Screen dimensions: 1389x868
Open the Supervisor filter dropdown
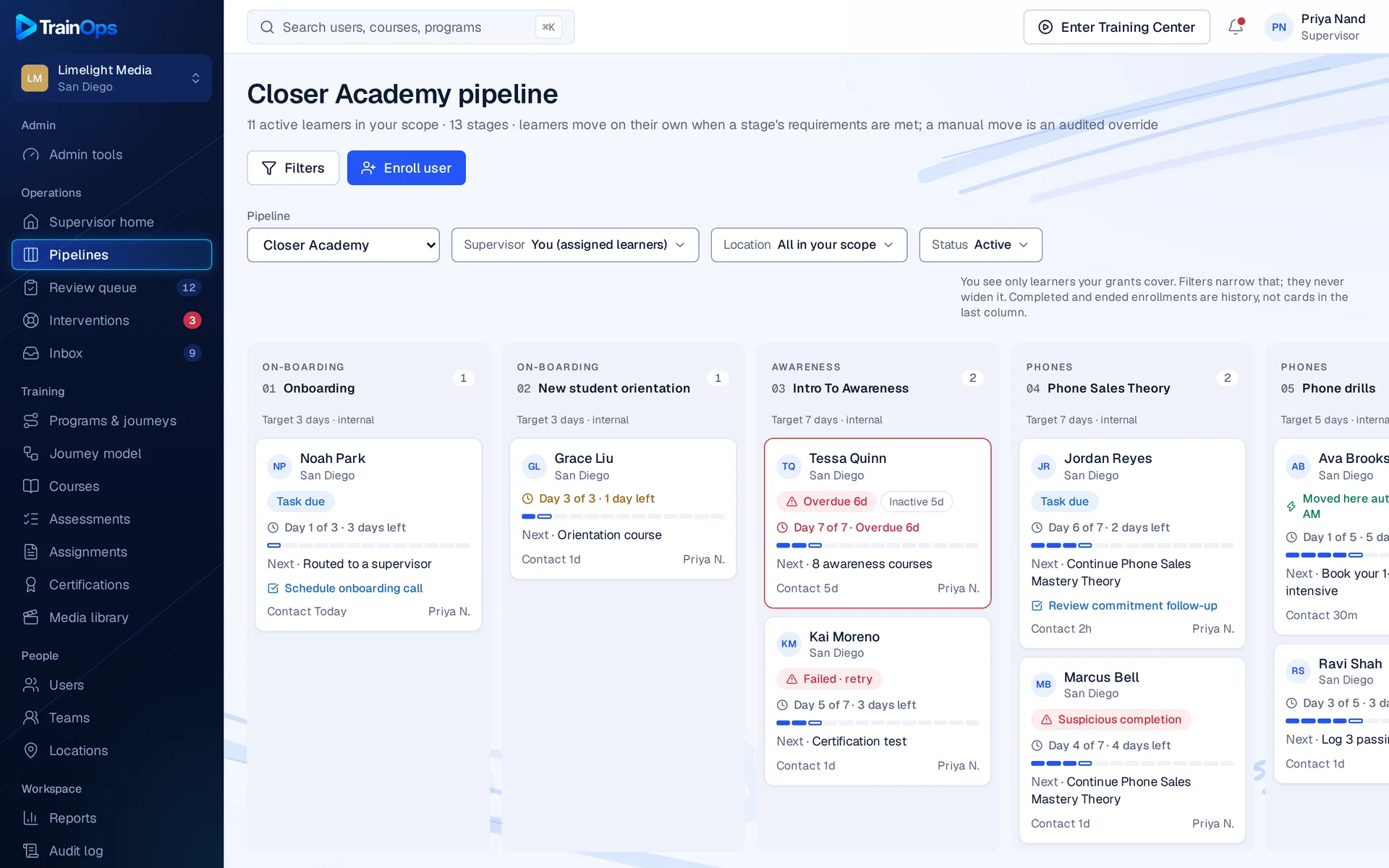[575, 245]
